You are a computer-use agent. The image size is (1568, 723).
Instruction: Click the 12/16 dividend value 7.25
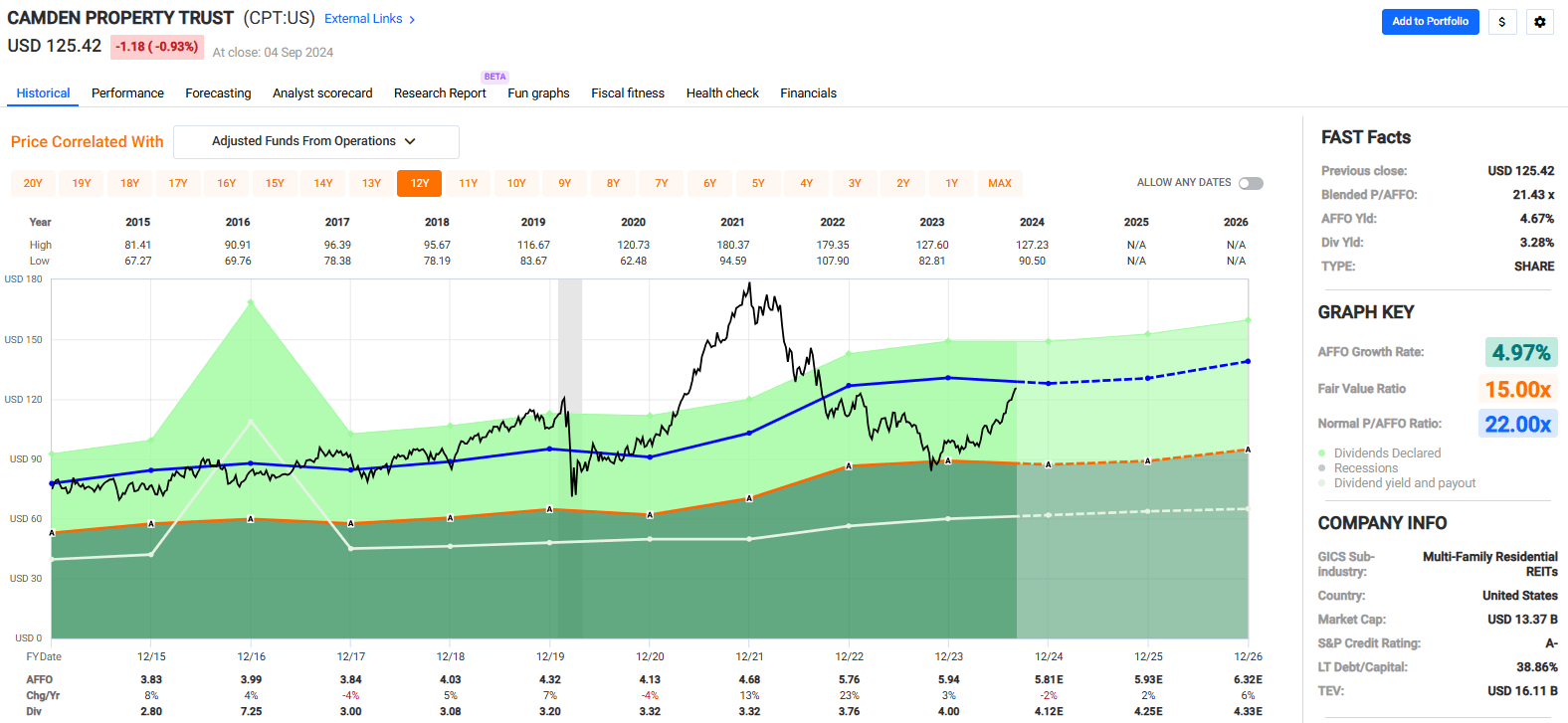click(x=252, y=712)
